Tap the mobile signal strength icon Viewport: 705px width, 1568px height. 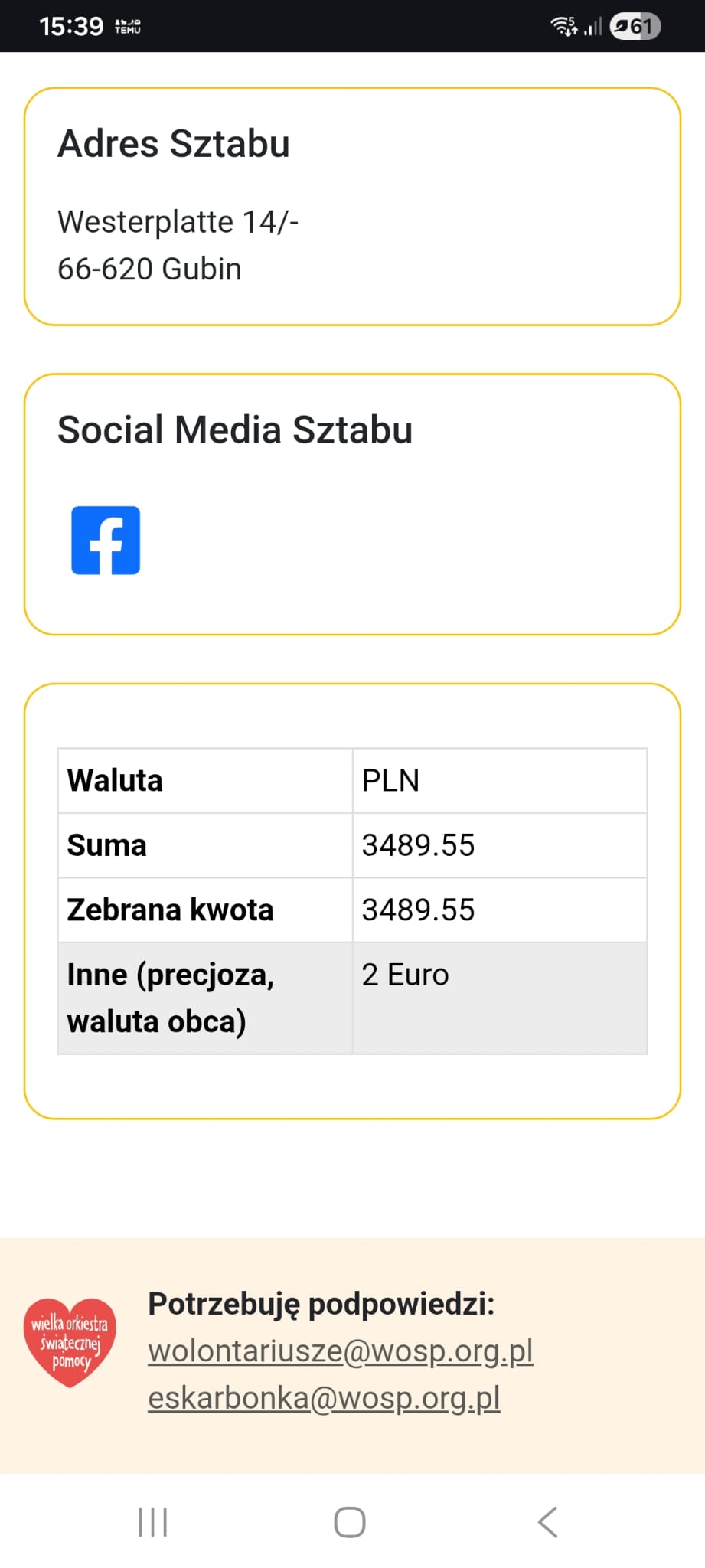(x=592, y=28)
